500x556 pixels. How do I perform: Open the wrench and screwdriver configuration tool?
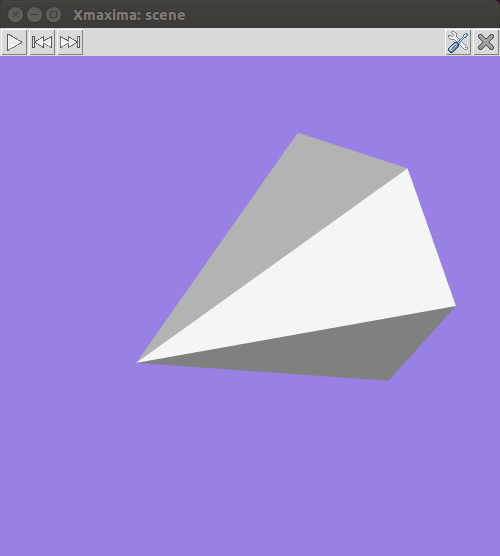[458, 42]
